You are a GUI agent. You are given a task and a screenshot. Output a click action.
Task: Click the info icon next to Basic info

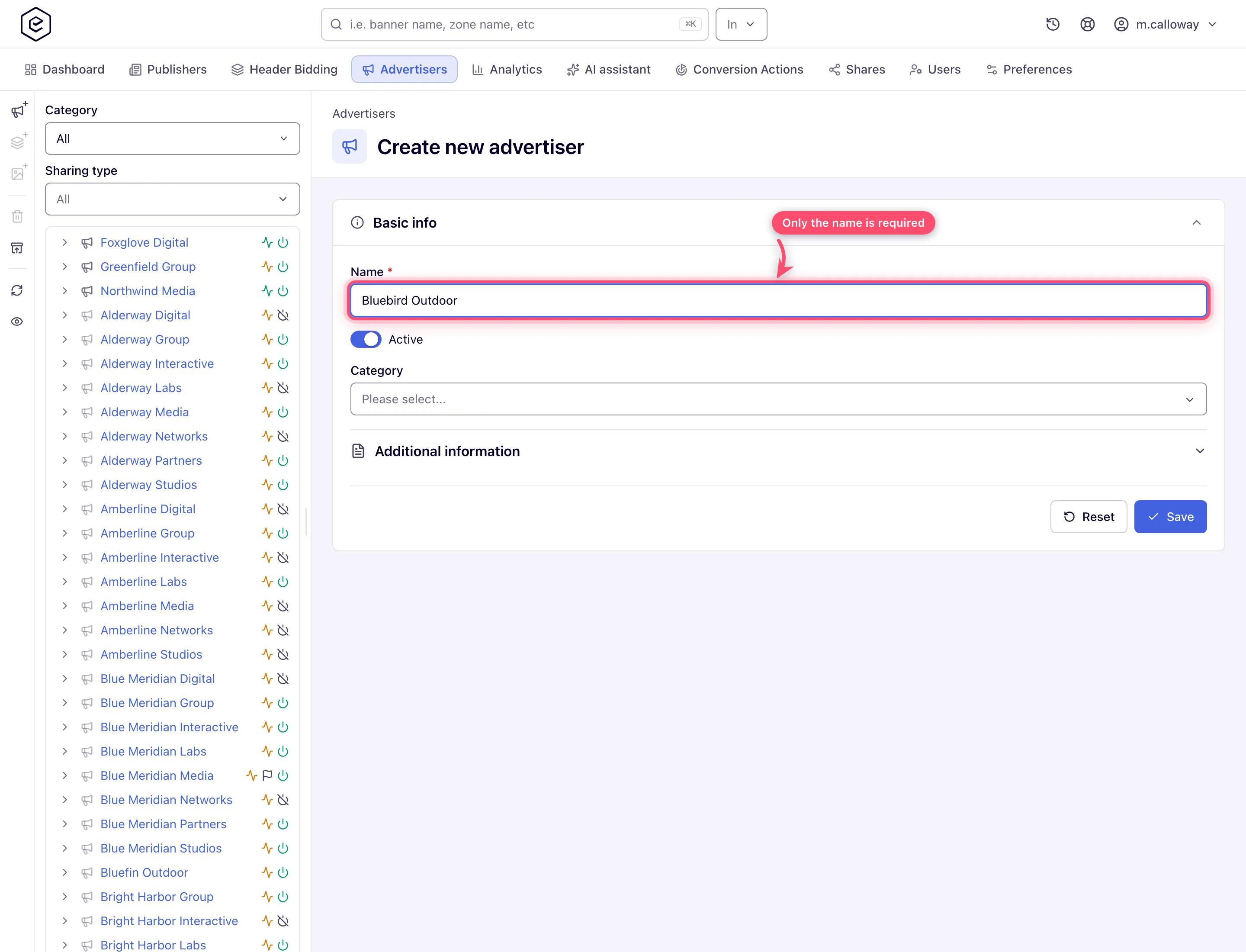point(357,223)
